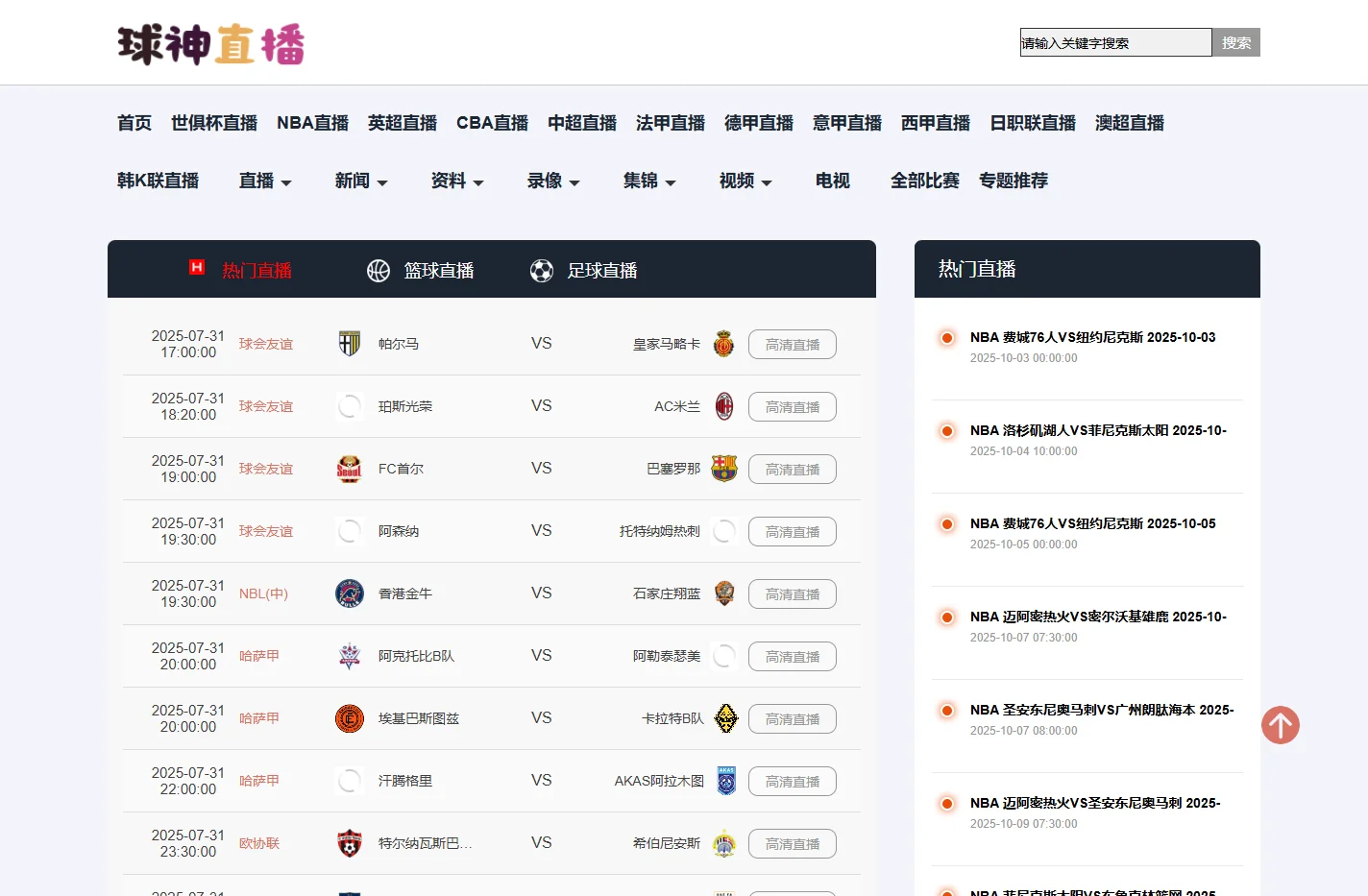The width and height of the screenshot is (1368, 896).
Task: Open NBA 费城76人VS纽约尼克斯 2025-10-03 link
Action: pos(1092,337)
